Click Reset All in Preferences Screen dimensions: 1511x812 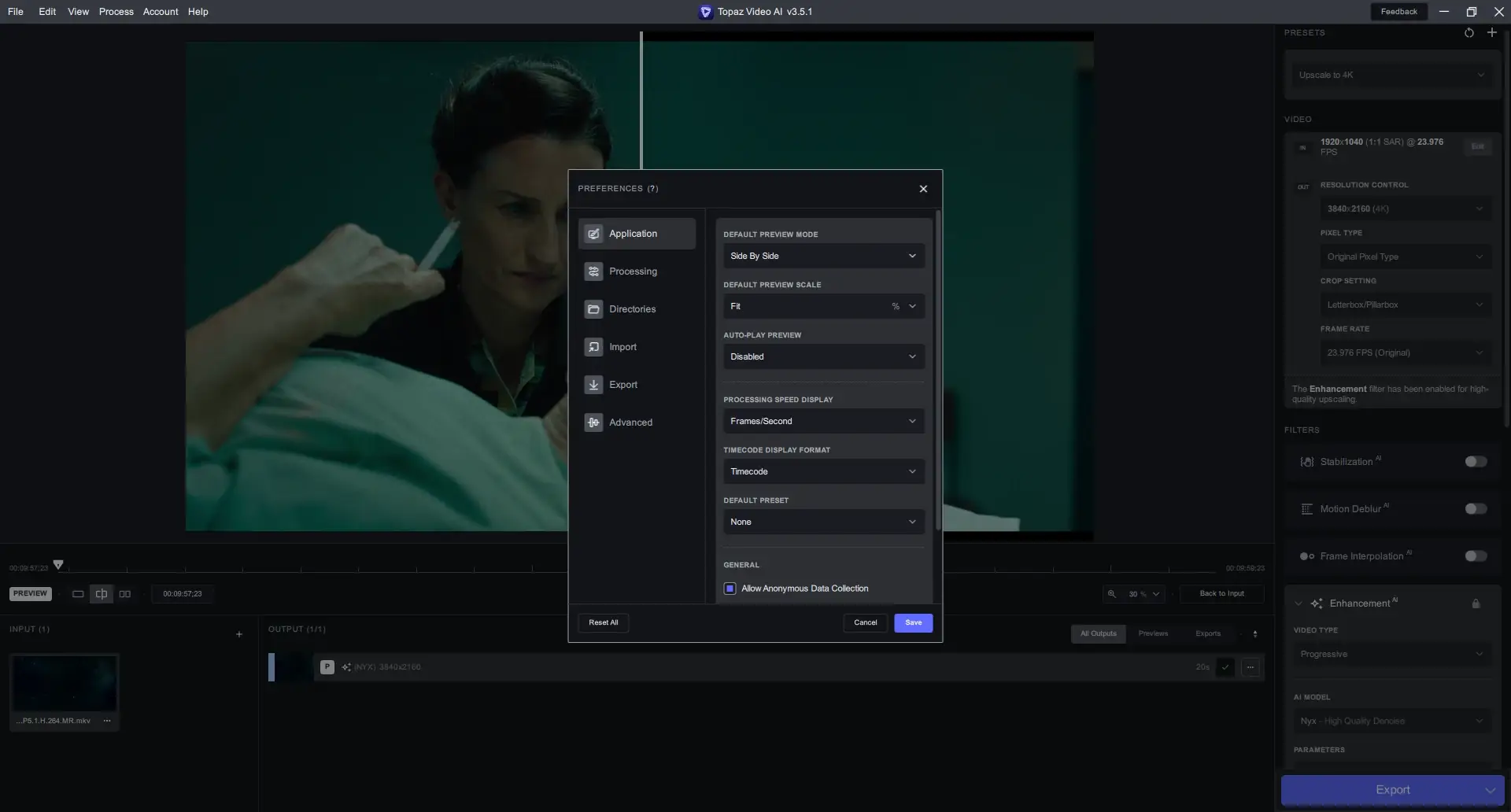[604, 623]
